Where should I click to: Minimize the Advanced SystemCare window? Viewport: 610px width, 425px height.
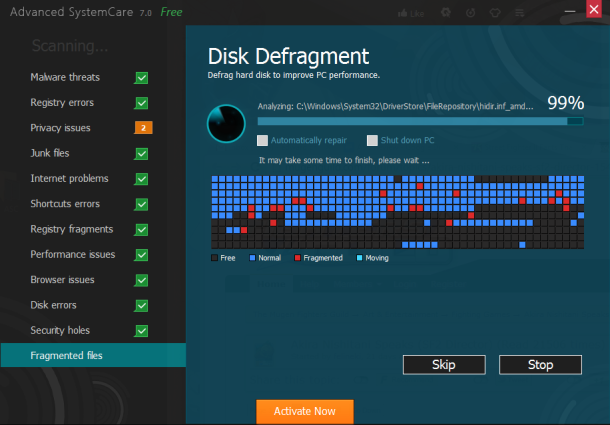click(x=570, y=11)
